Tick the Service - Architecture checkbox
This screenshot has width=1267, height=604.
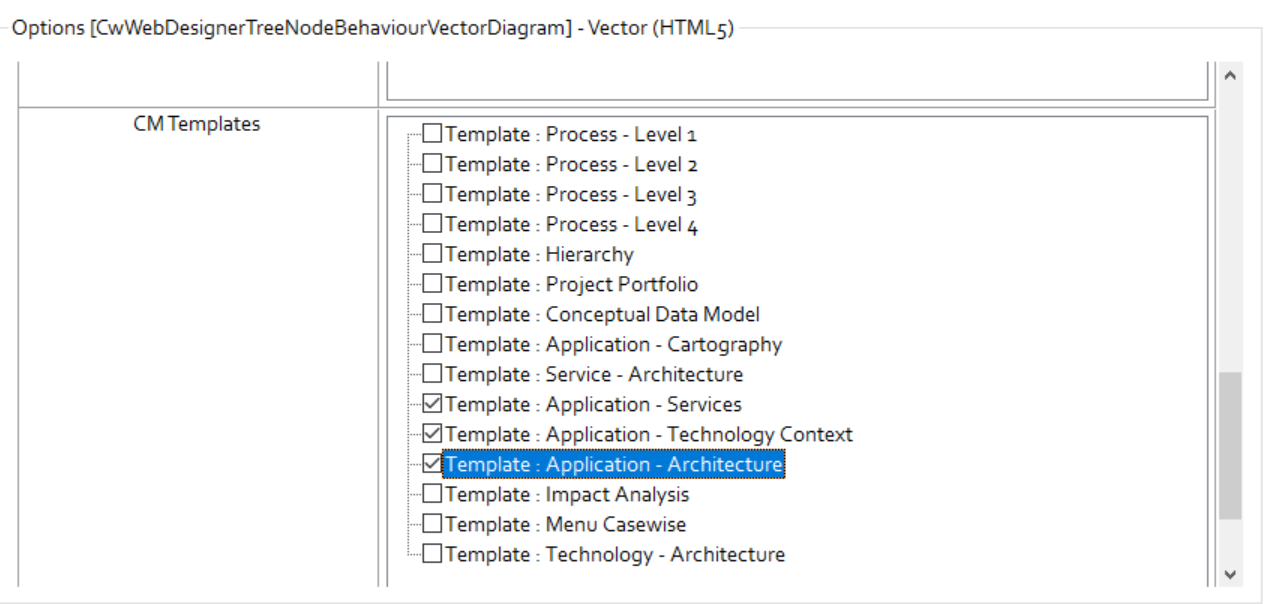click(432, 374)
